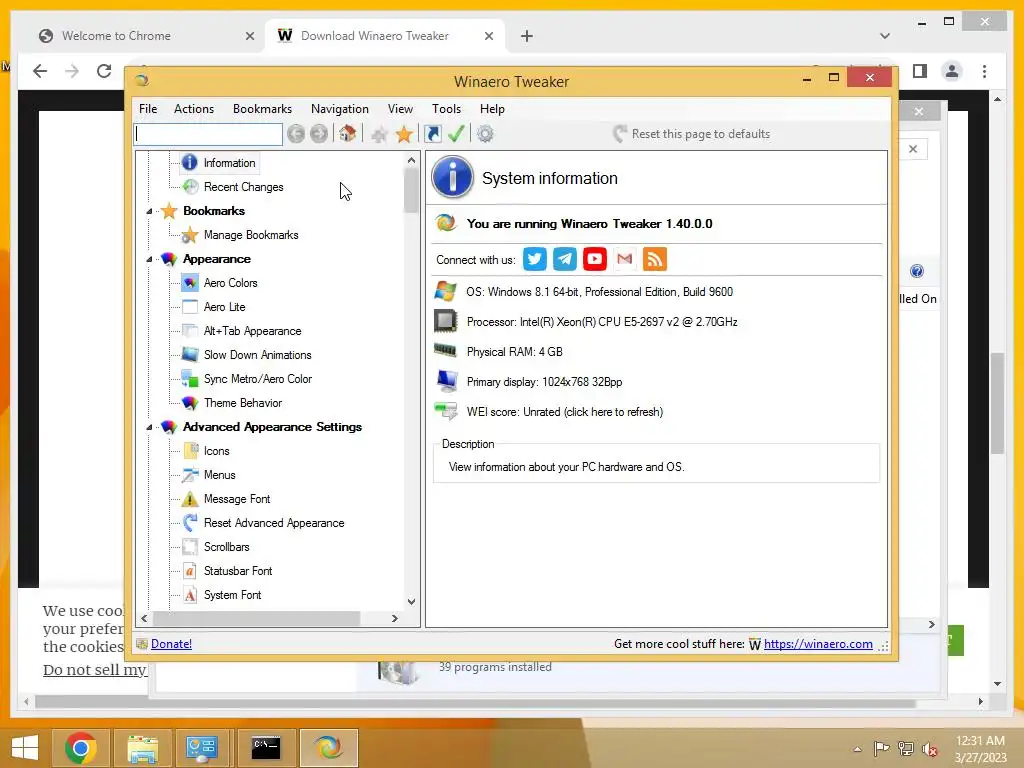
Task: Click WEI score refresh text
Action: pyautogui.click(x=564, y=412)
